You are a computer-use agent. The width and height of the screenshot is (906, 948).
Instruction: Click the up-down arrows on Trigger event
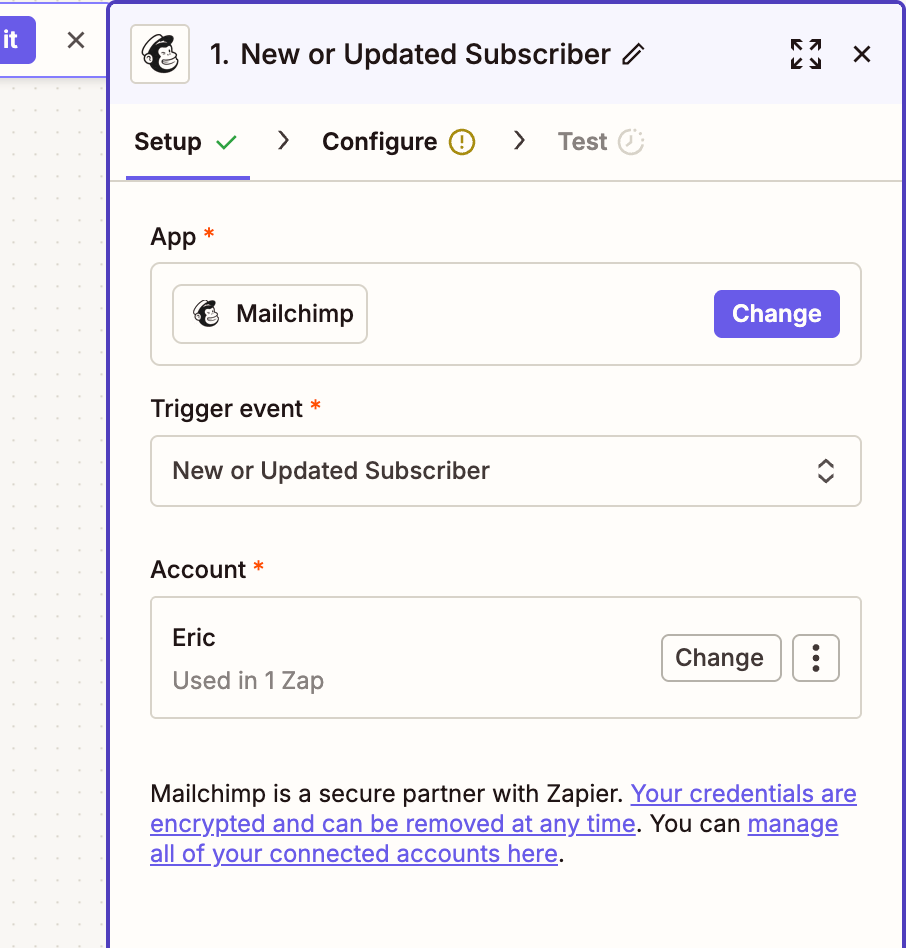coord(826,471)
